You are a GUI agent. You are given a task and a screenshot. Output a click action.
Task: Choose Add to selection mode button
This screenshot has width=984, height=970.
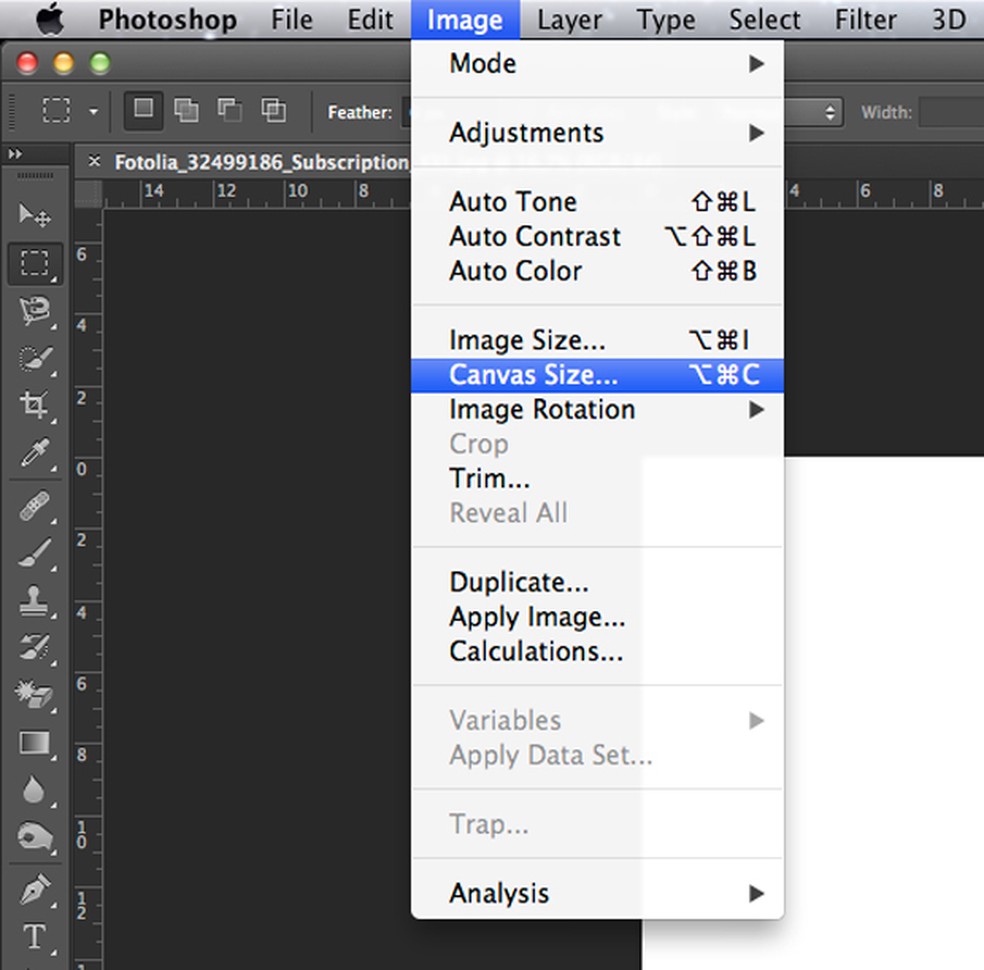(x=186, y=110)
